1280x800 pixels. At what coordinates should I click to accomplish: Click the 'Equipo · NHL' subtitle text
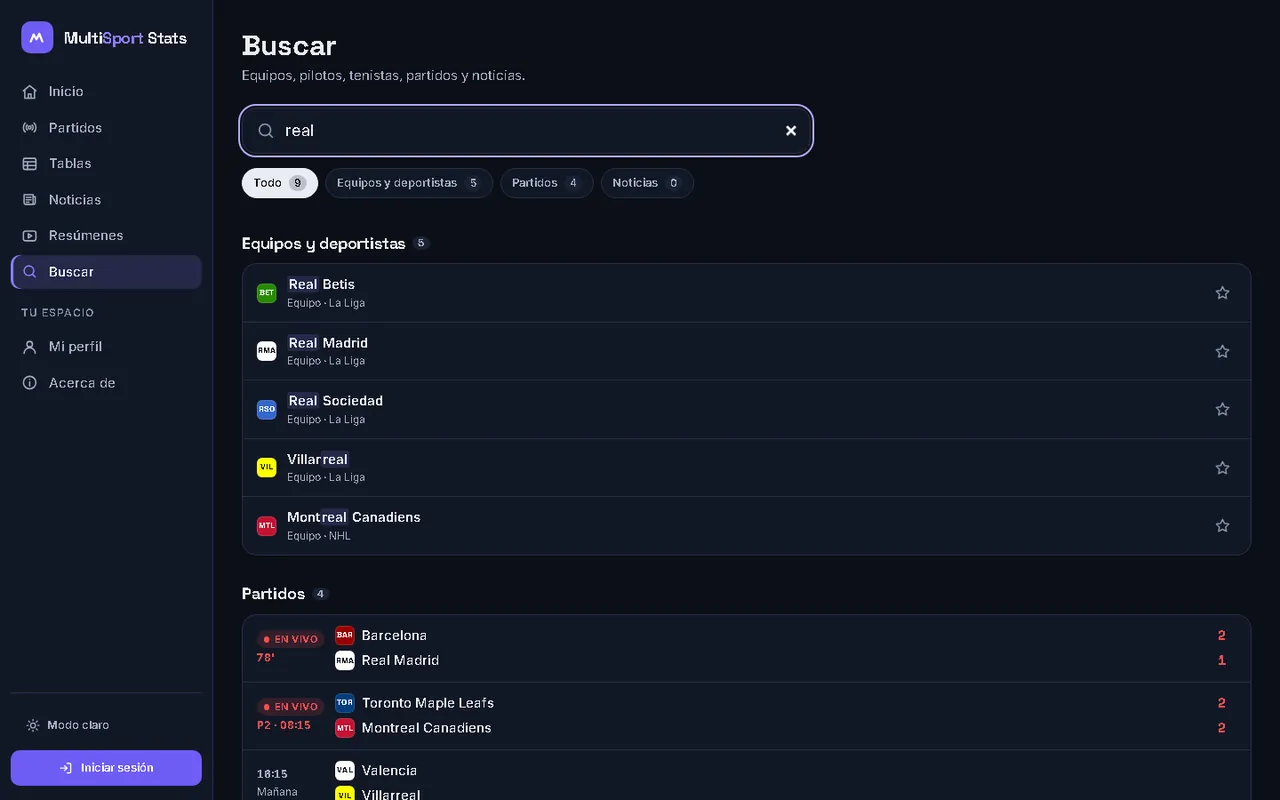pyautogui.click(x=319, y=536)
